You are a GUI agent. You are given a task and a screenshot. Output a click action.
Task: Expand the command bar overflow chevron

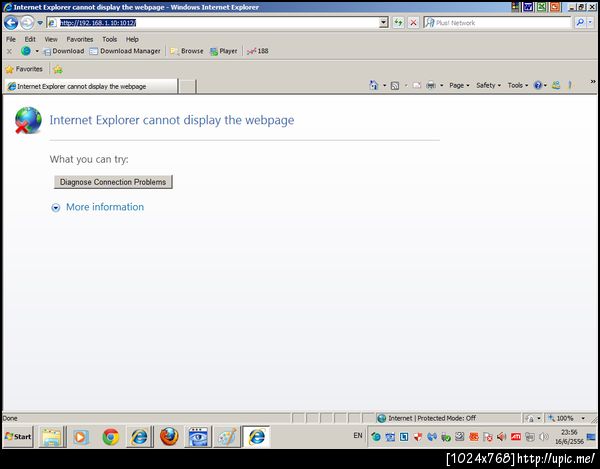pyautogui.click(x=593, y=81)
